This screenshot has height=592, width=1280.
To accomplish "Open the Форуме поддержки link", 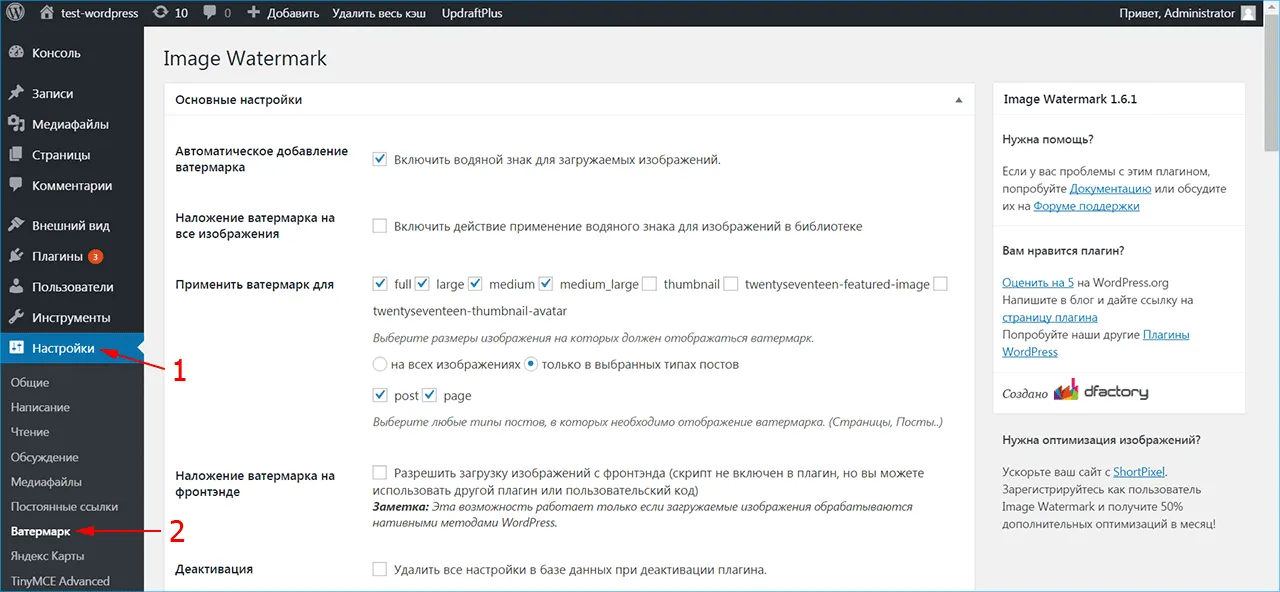I will coord(1086,206).
